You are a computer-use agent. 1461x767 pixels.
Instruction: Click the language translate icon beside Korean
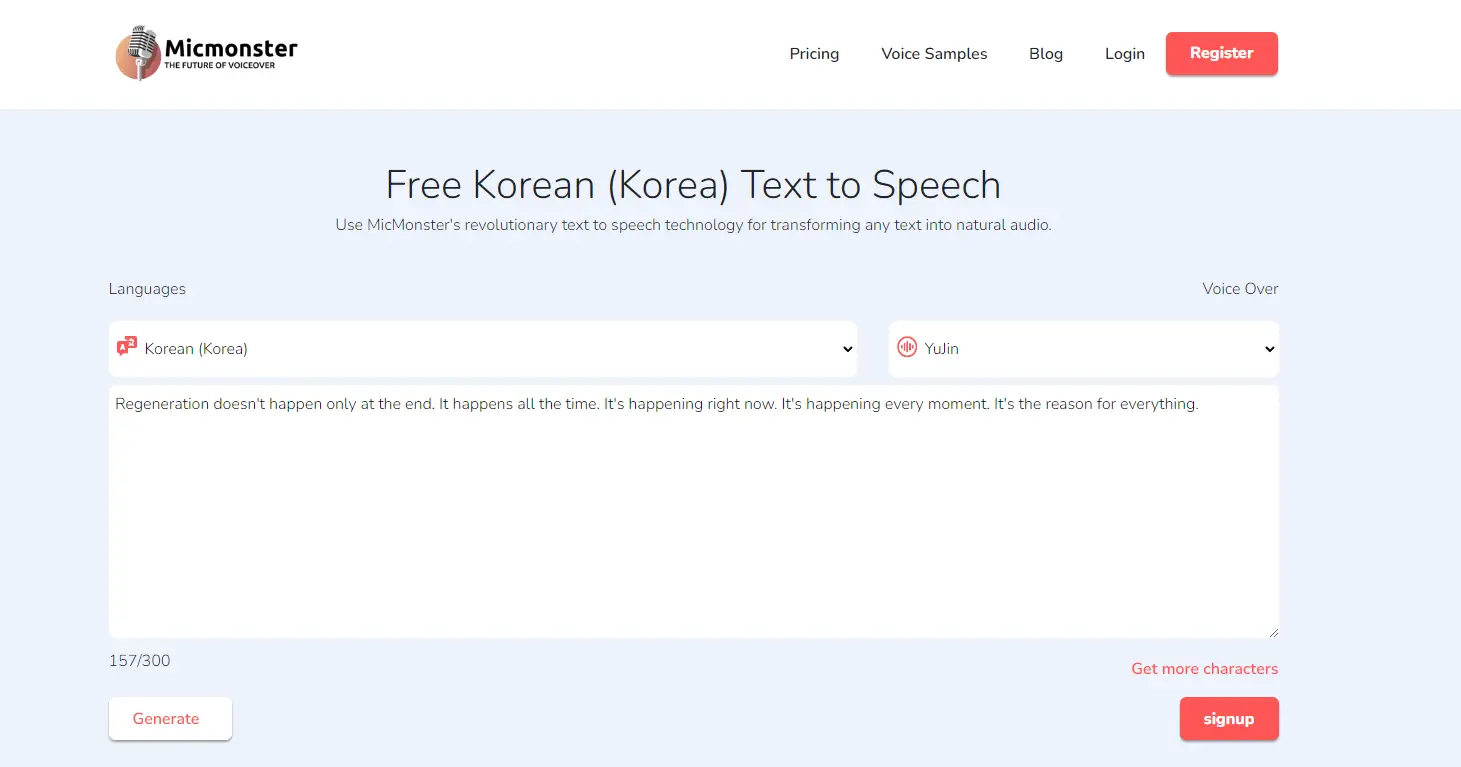tap(127, 347)
